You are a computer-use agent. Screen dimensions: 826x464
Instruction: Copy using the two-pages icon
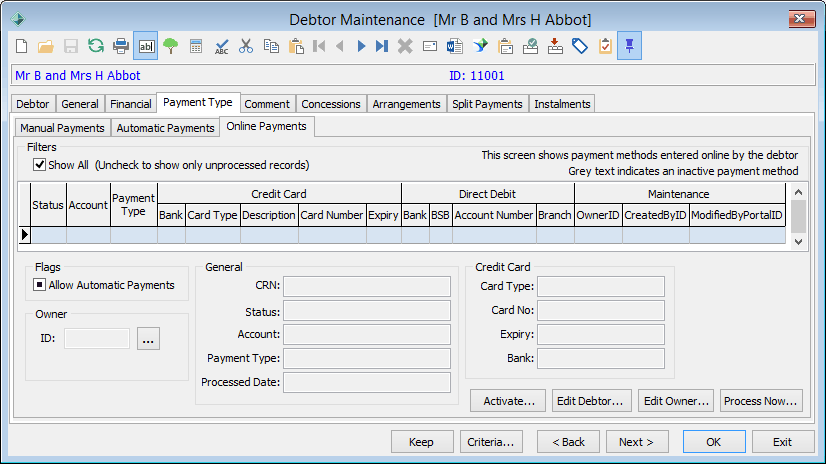pyautogui.click(x=271, y=46)
